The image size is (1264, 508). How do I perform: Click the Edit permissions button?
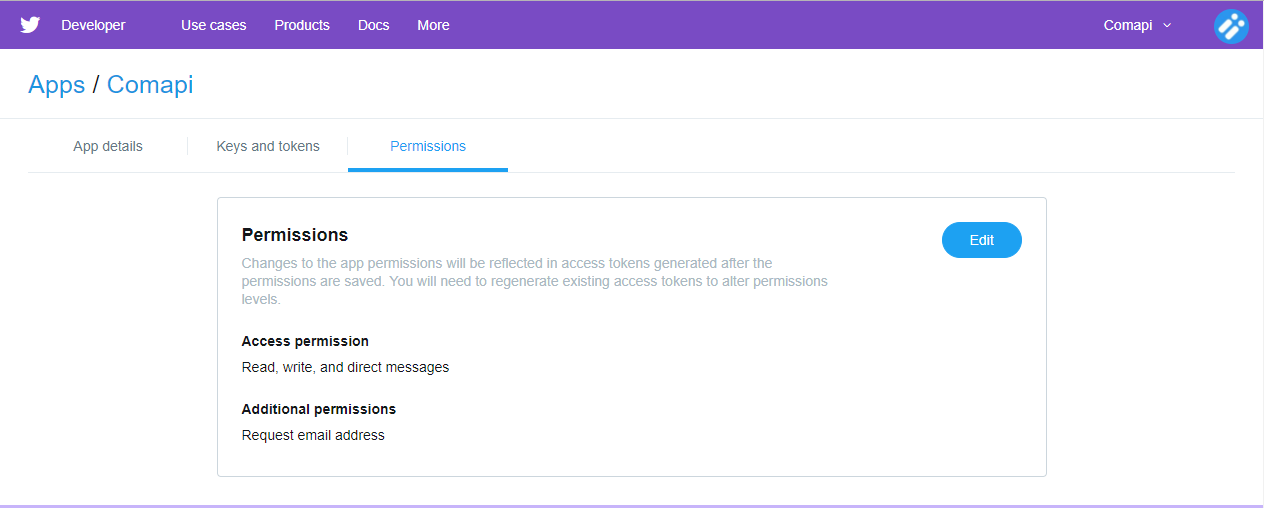(x=982, y=240)
